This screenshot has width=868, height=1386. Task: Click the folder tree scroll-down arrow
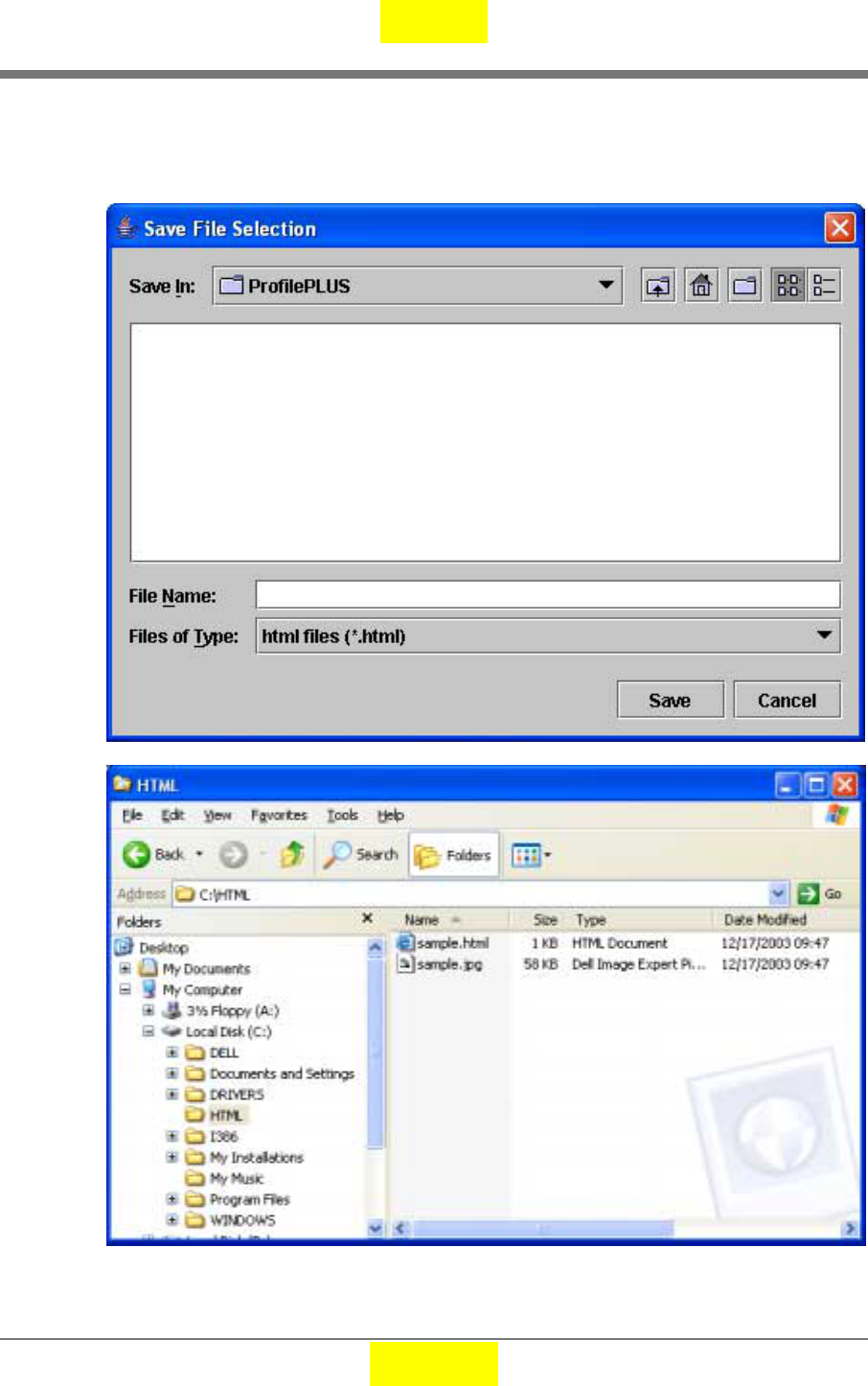tap(376, 1228)
